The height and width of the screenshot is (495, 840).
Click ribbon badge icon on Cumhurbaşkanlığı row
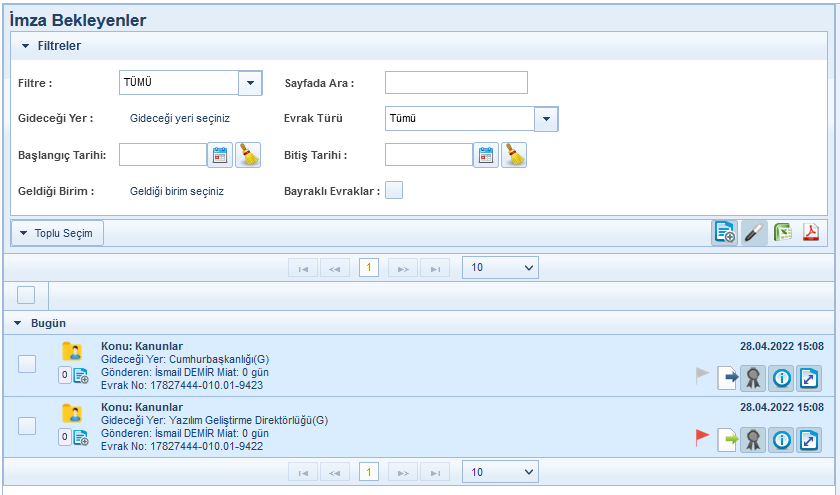pos(753,378)
